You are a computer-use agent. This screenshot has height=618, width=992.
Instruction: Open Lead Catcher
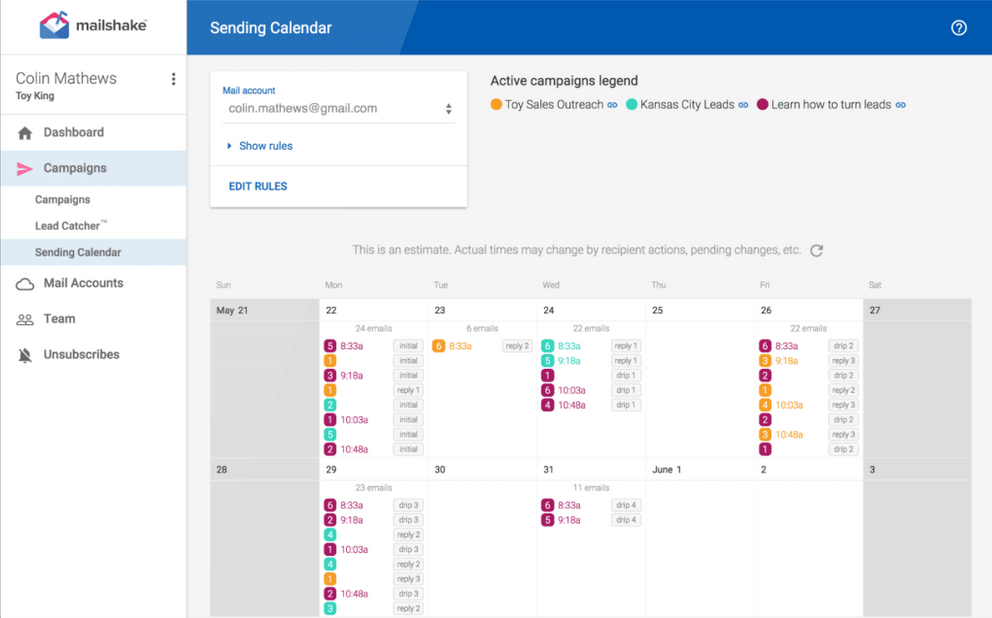pos(71,226)
